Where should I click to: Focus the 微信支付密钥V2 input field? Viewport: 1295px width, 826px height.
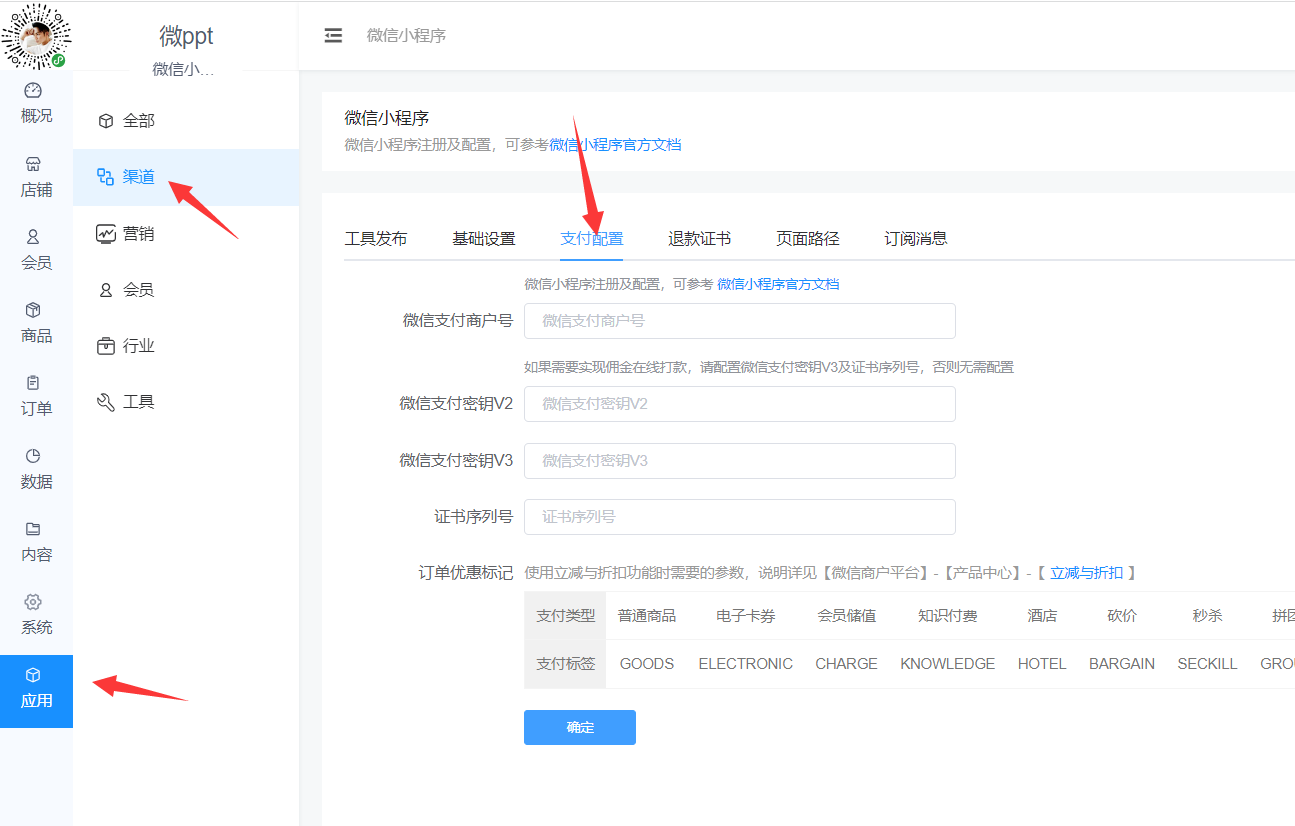(740, 404)
